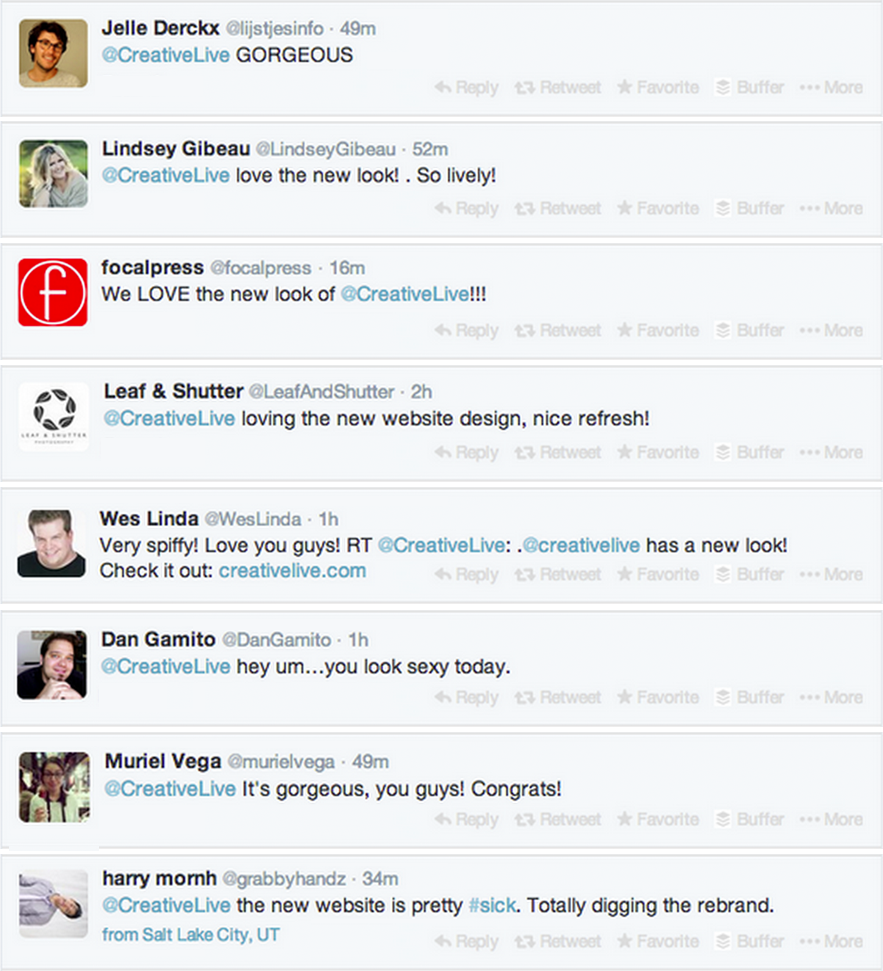Image resolution: width=883 pixels, height=971 pixels.
Task: Open More options on focalpress tweet
Action: point(831,330)
